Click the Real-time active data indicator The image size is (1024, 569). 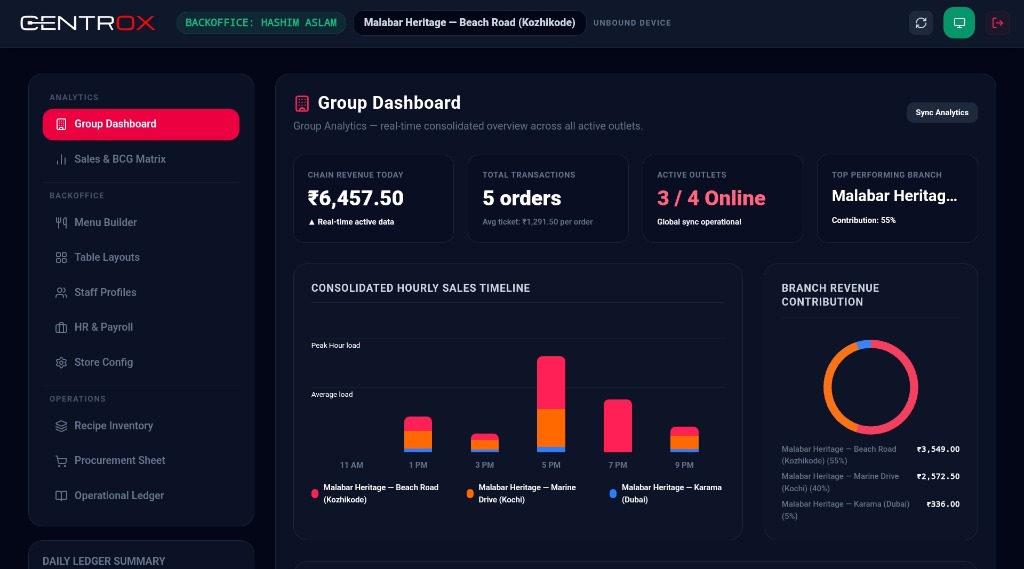pyautogui.click(x=351, y=222)
